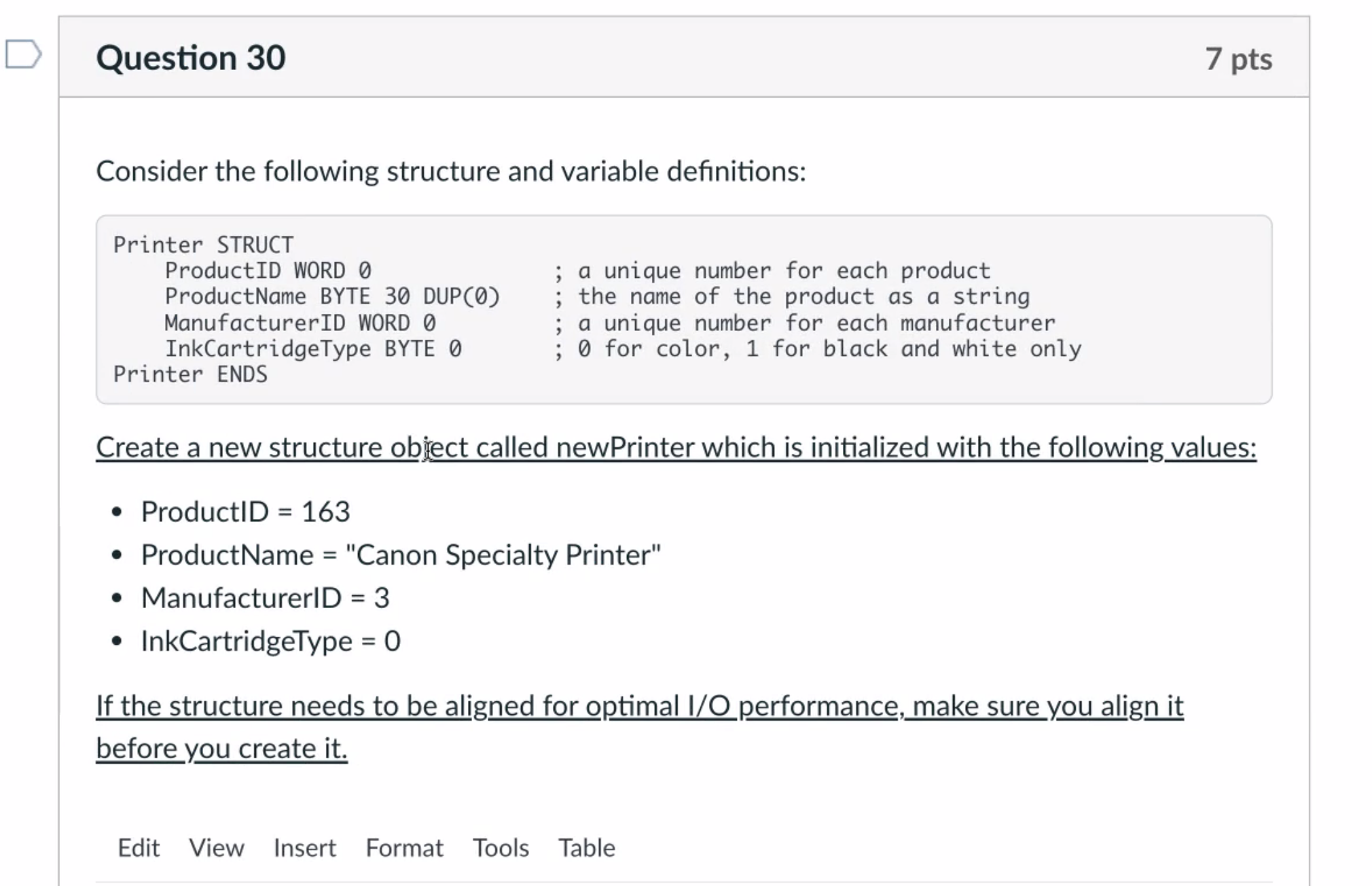1372x886 pixels.
Task: Open the Tools menu in the answer editor
Action: (501, 848)
